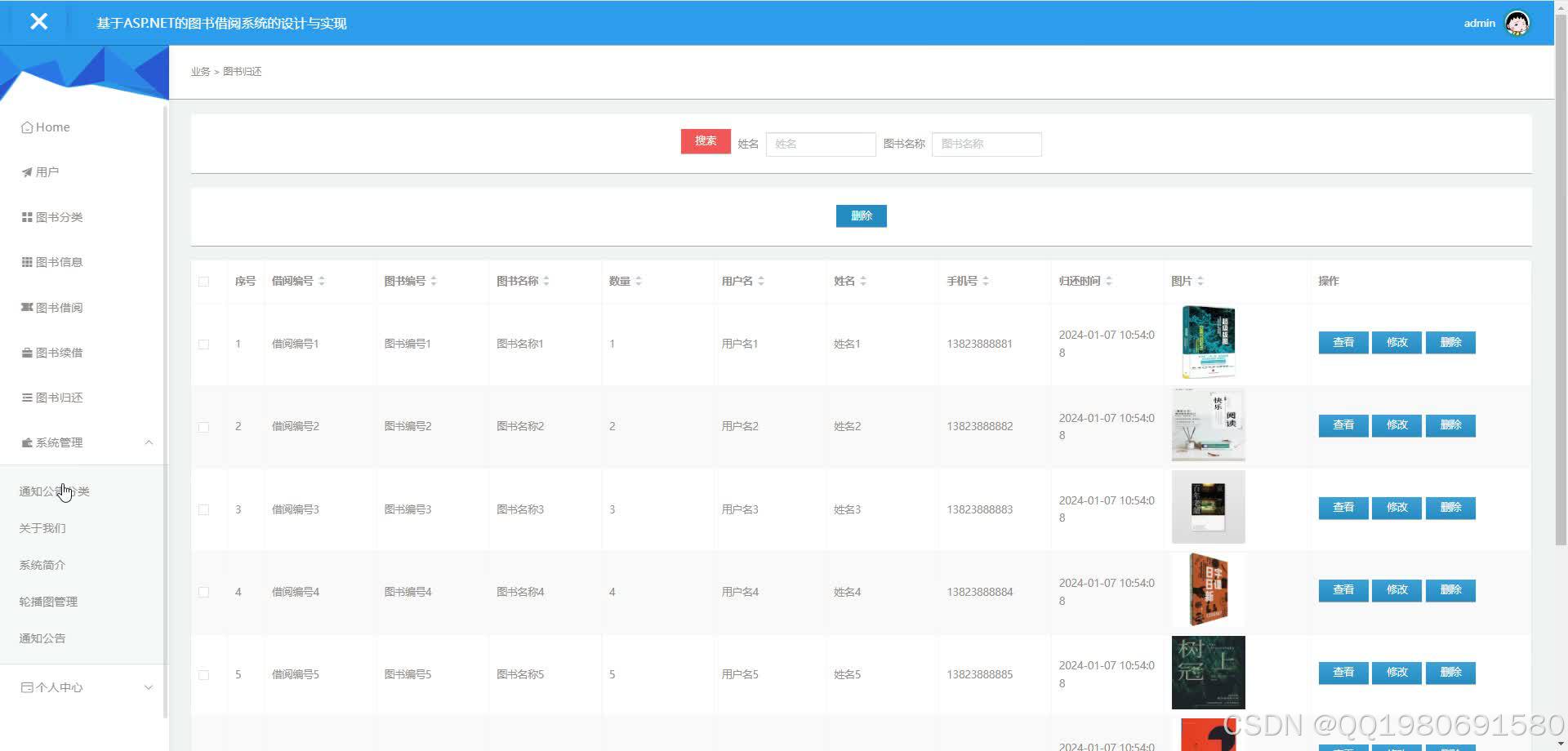Check the checkbox for row 5

pos(203,675)
